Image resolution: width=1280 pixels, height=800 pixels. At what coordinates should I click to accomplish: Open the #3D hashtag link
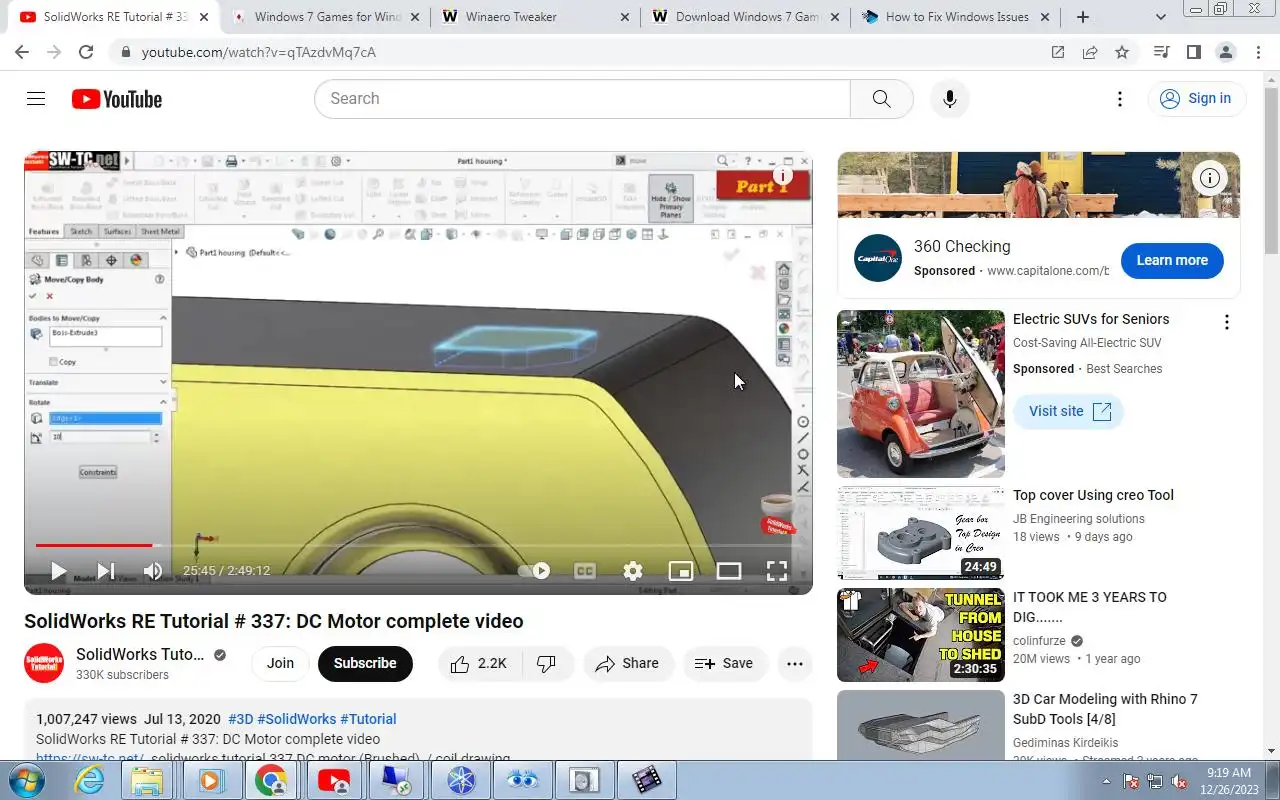240,719
